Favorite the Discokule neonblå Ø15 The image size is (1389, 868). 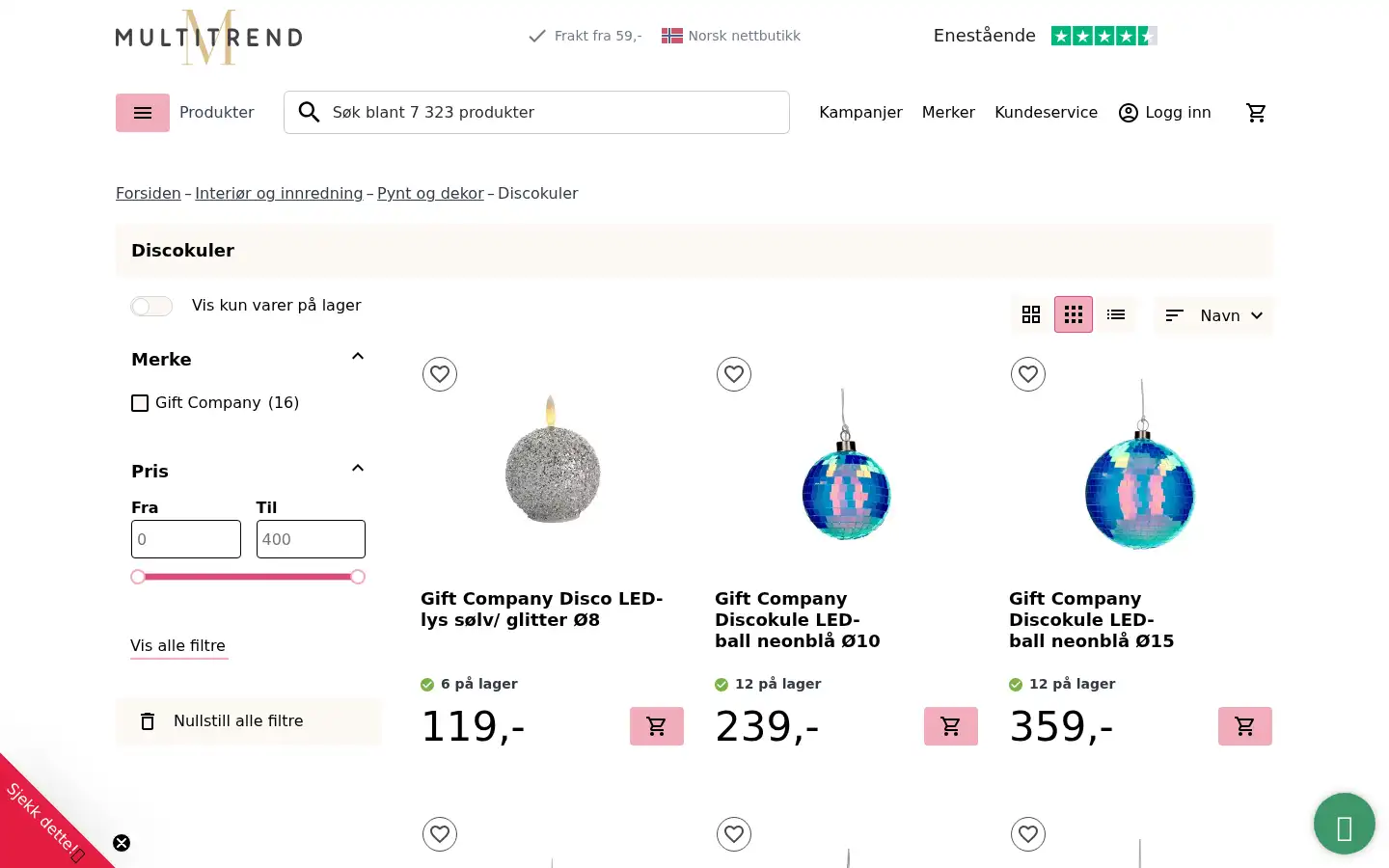point(1028,374)
